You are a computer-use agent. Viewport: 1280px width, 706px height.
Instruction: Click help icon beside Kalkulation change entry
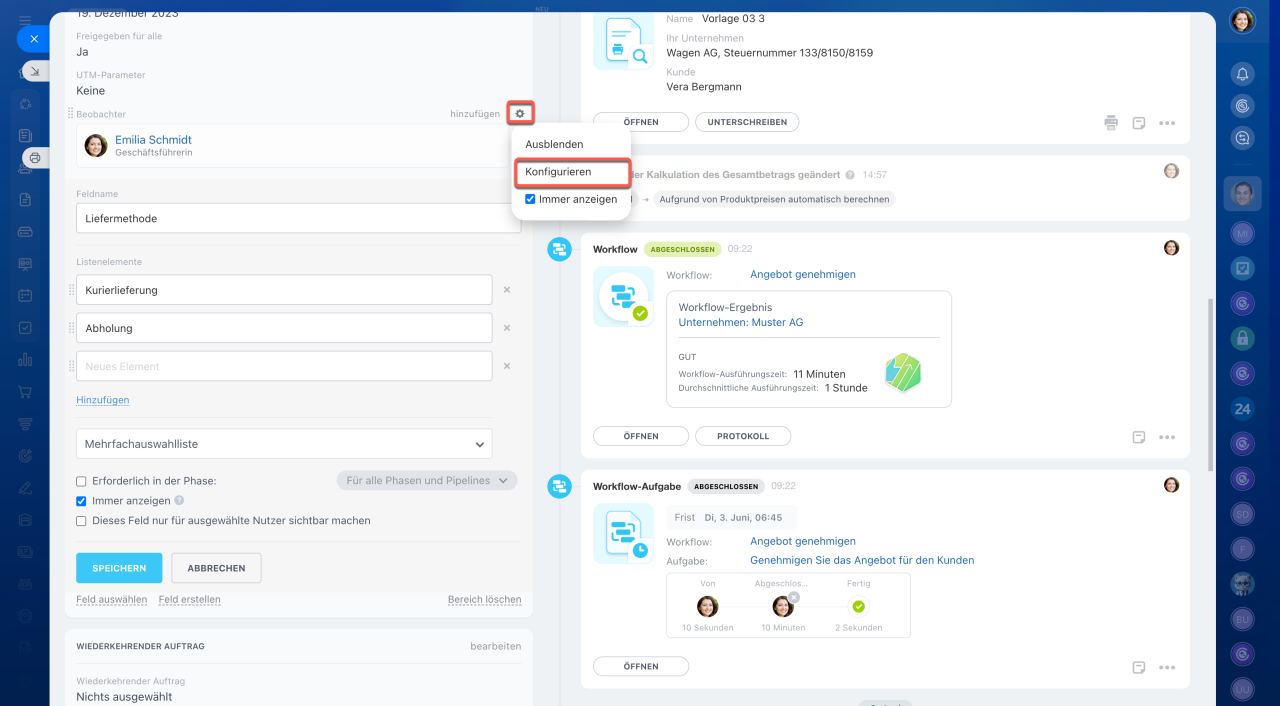pyautogui.click(x=850, y=175)
